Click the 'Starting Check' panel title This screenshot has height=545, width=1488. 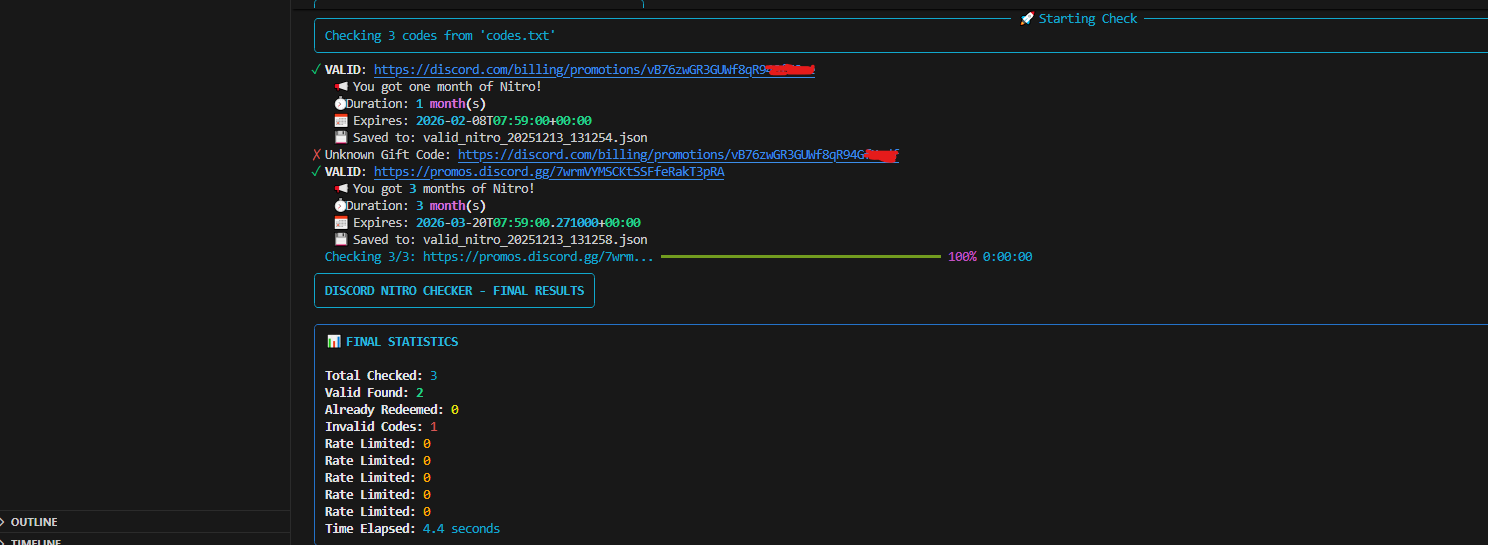[1088, 19]
